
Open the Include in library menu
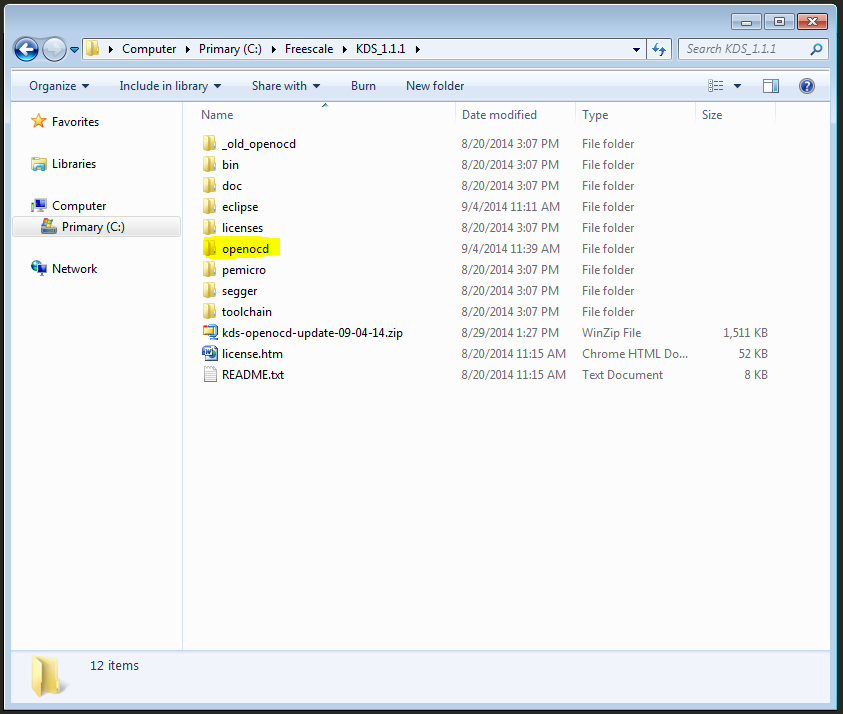coord(170,86)
